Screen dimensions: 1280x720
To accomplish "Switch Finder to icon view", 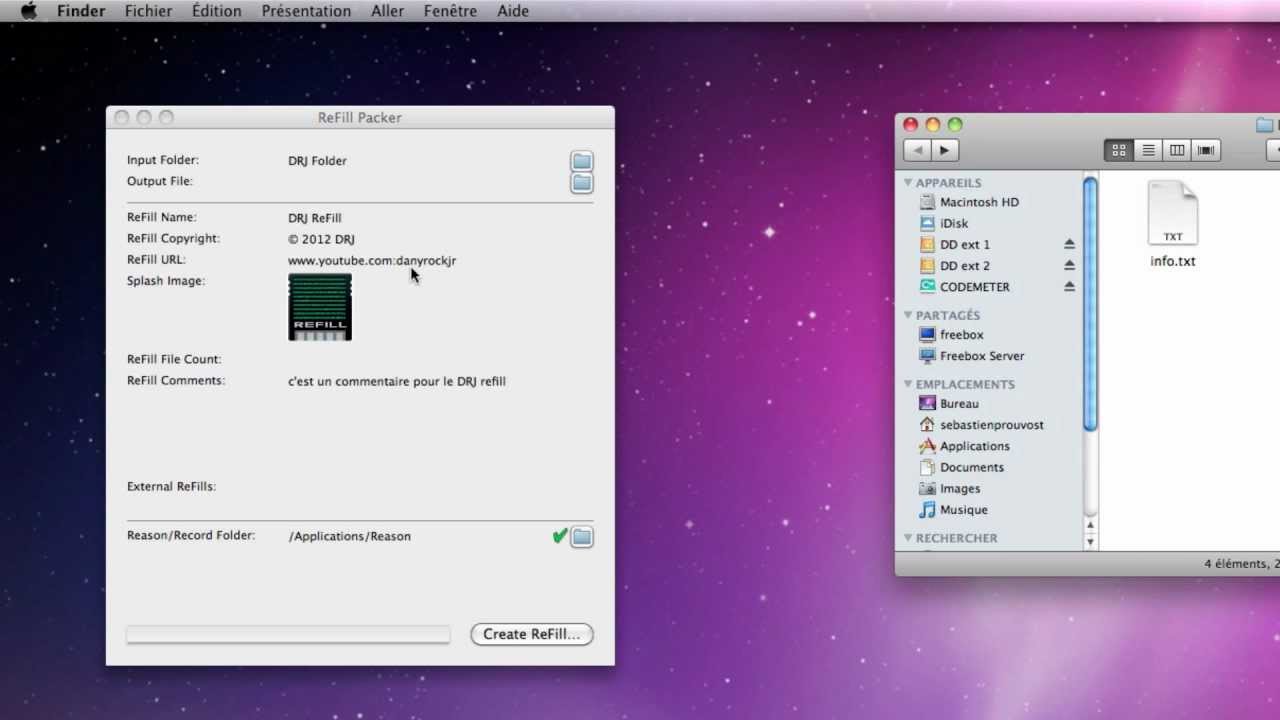I will 1119,150.
